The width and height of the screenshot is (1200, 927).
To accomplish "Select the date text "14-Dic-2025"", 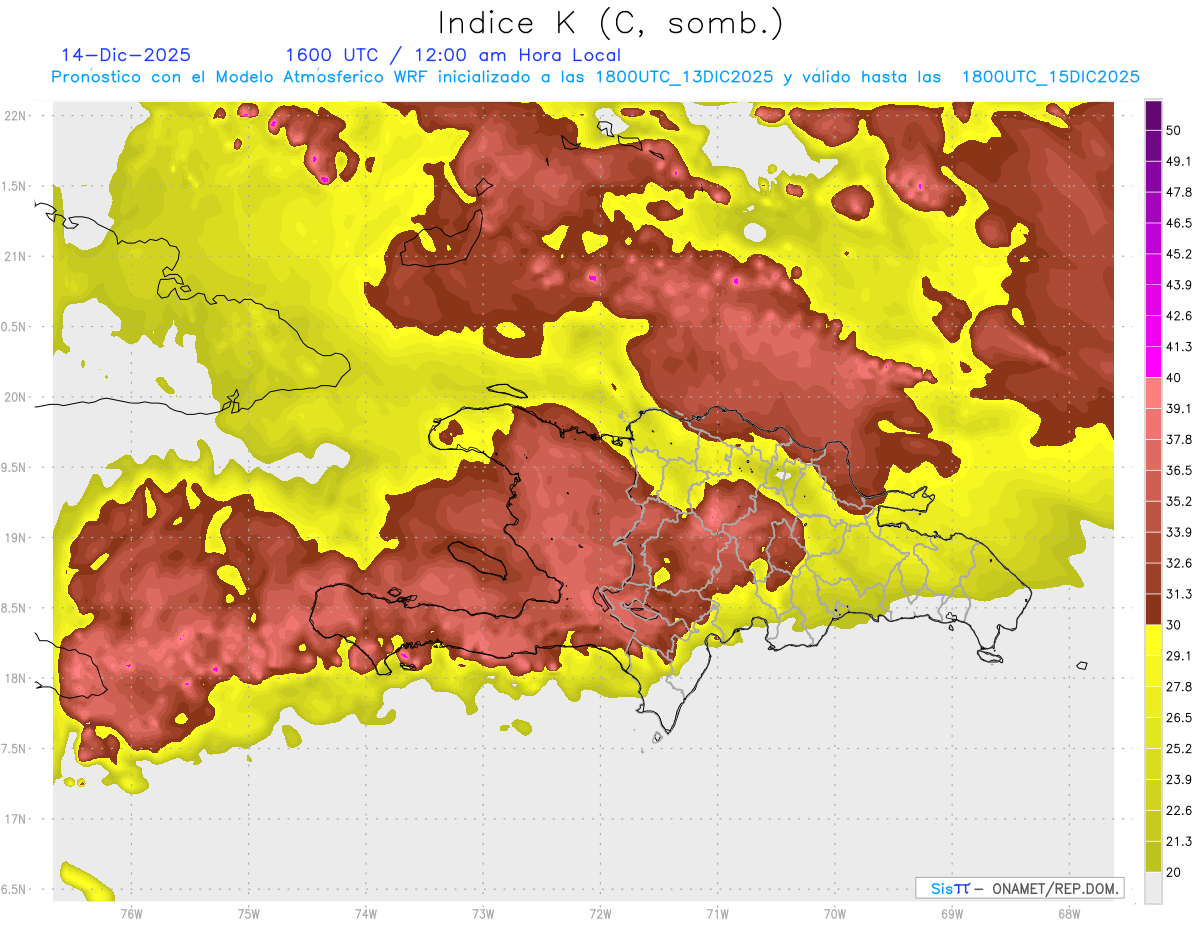I will click(126, 55).
